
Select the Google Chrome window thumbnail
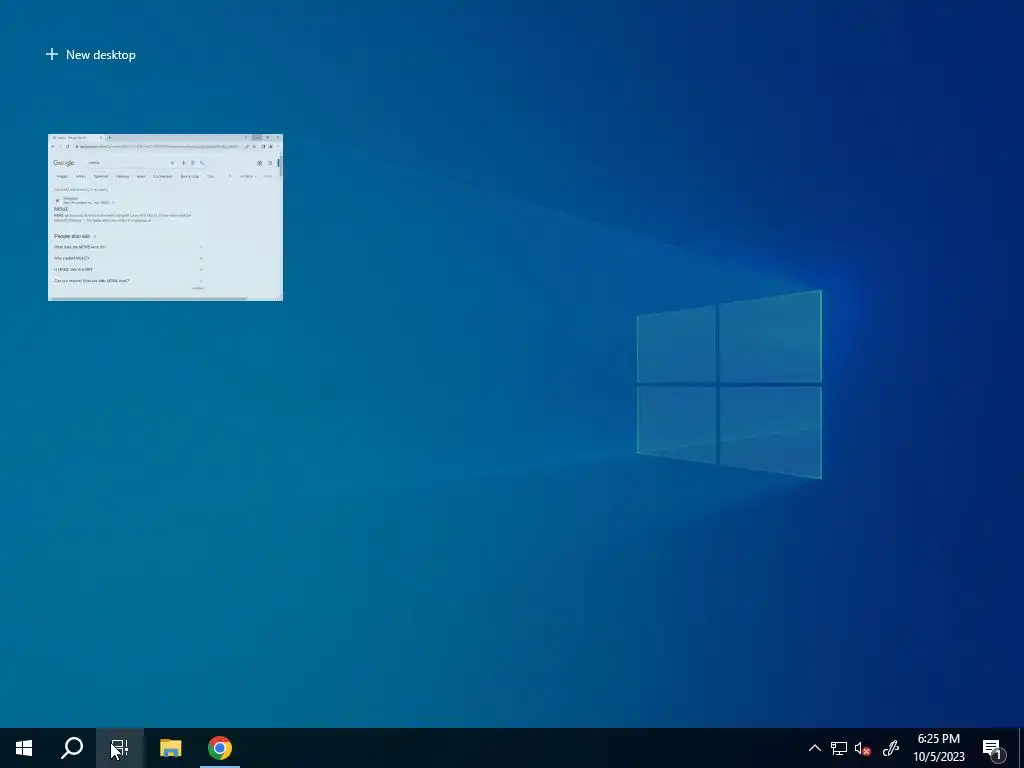165,217
